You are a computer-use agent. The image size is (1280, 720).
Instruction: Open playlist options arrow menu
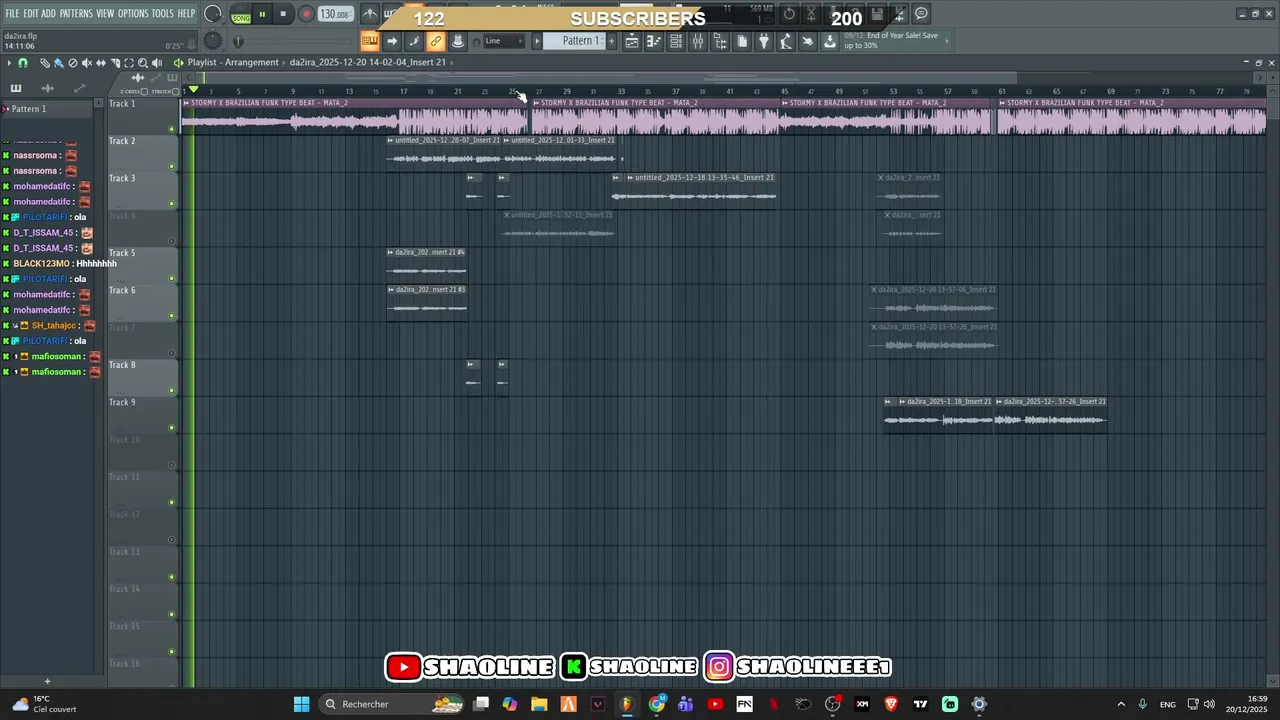pyautogui.click(x=10, y=62)
